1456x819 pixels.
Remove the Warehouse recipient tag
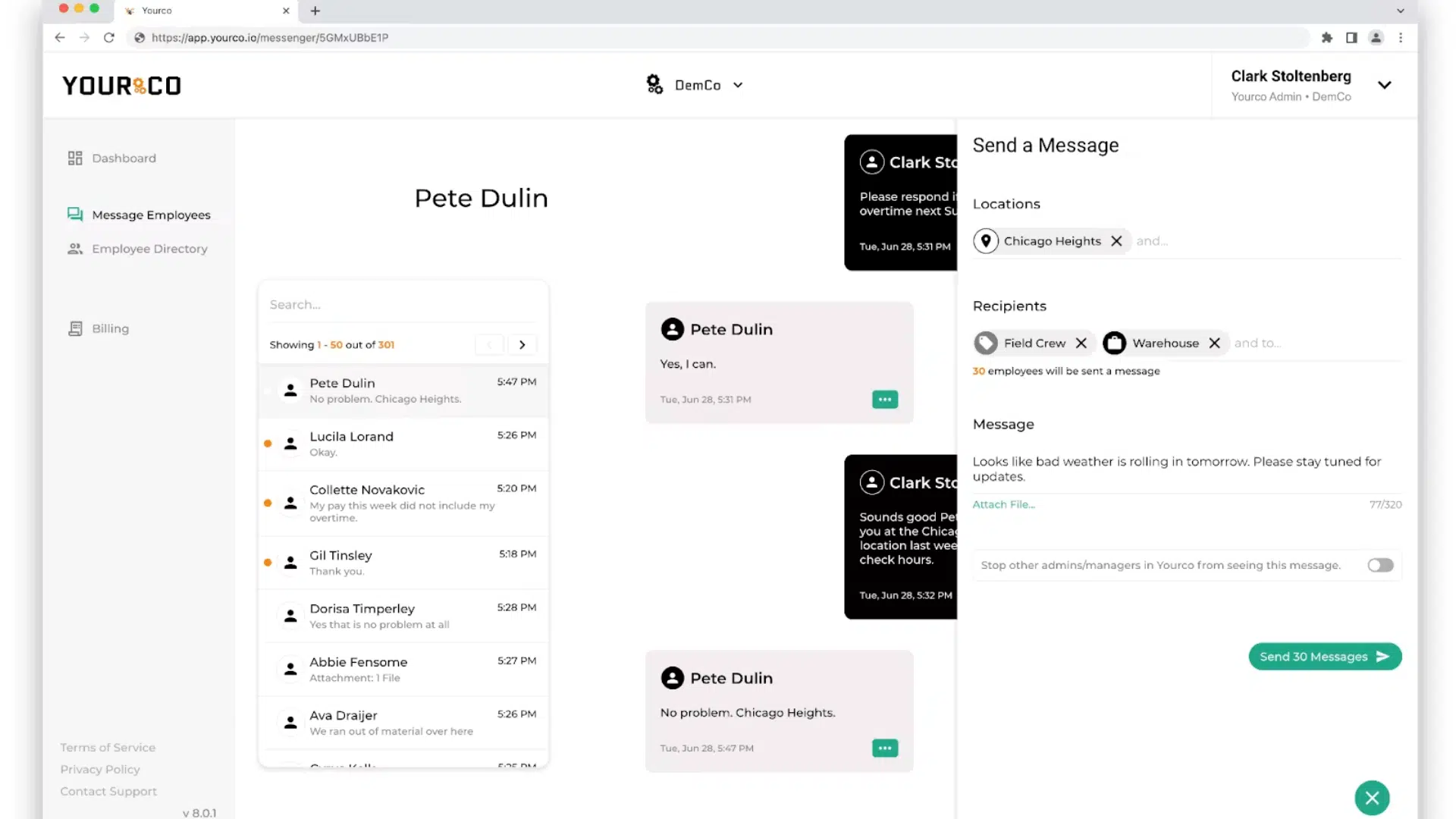tap(1214, 343)
